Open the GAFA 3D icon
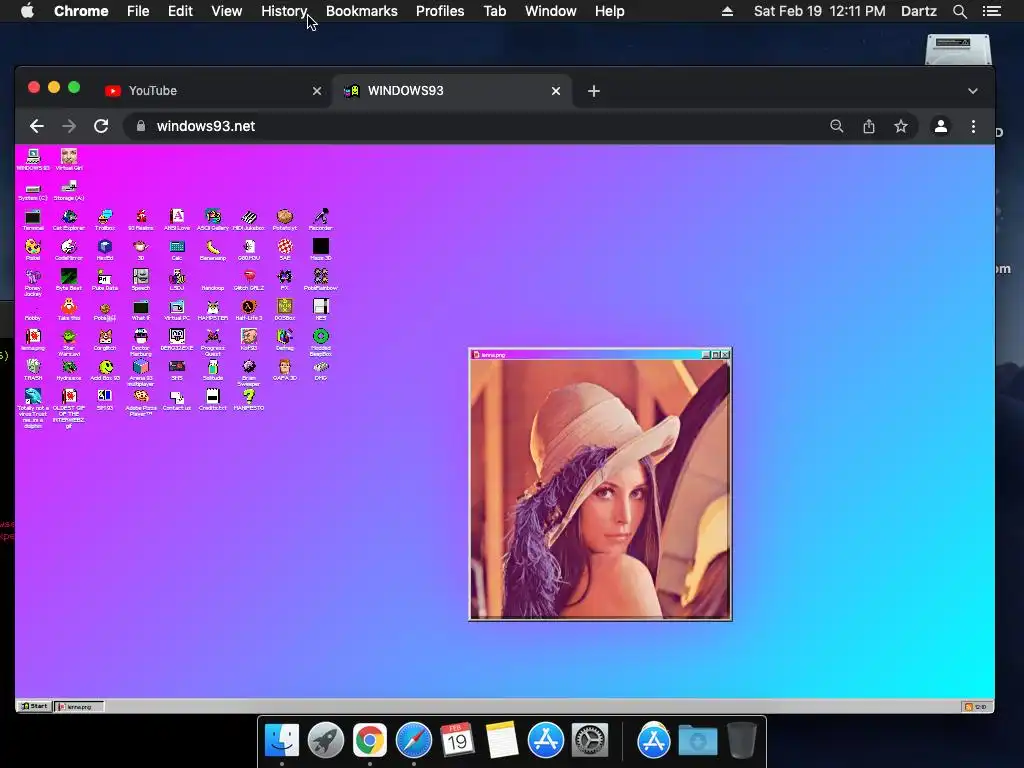 point(284,370)
